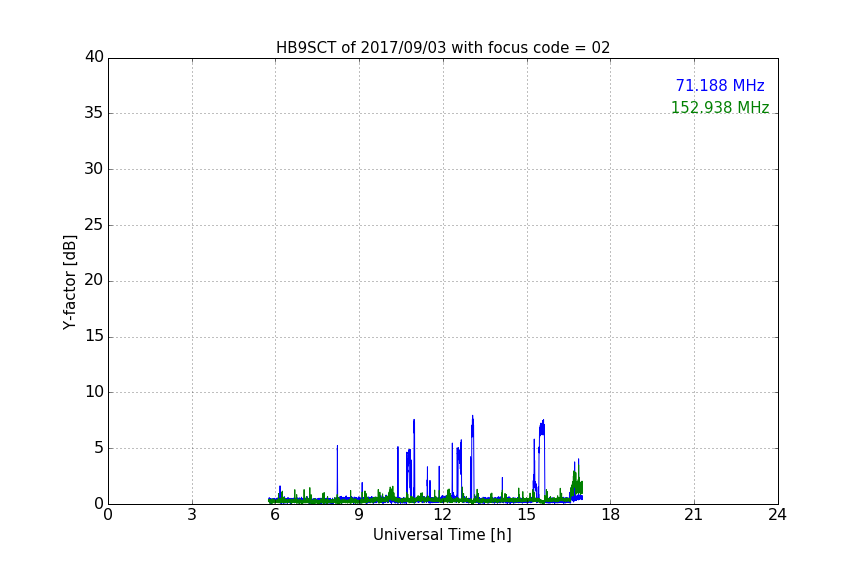Click the x-axis tick label '15'
Viewport: 864px width, 576px height.
coord(527,515)
